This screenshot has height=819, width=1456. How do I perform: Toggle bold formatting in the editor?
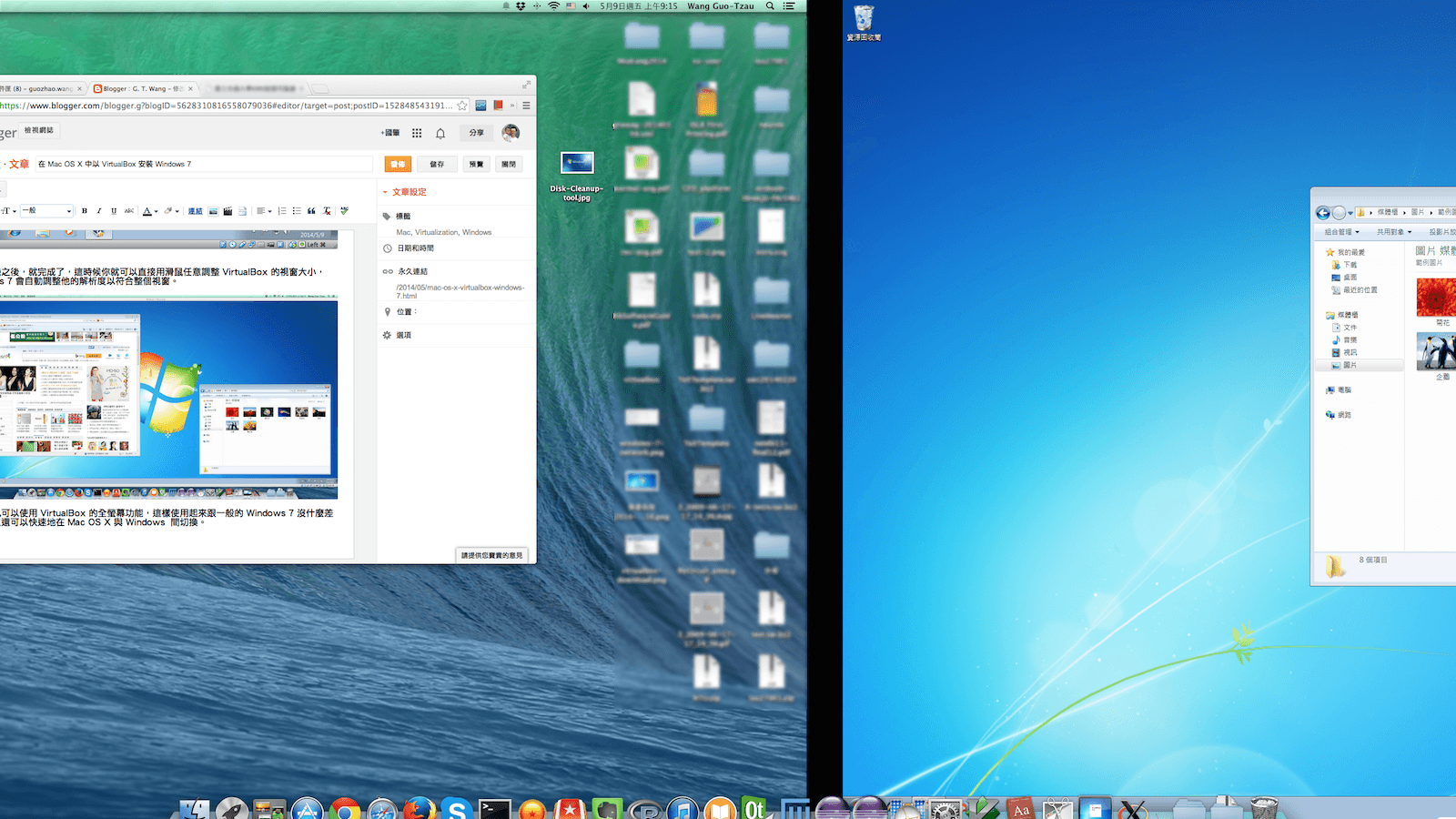point(85,211)
